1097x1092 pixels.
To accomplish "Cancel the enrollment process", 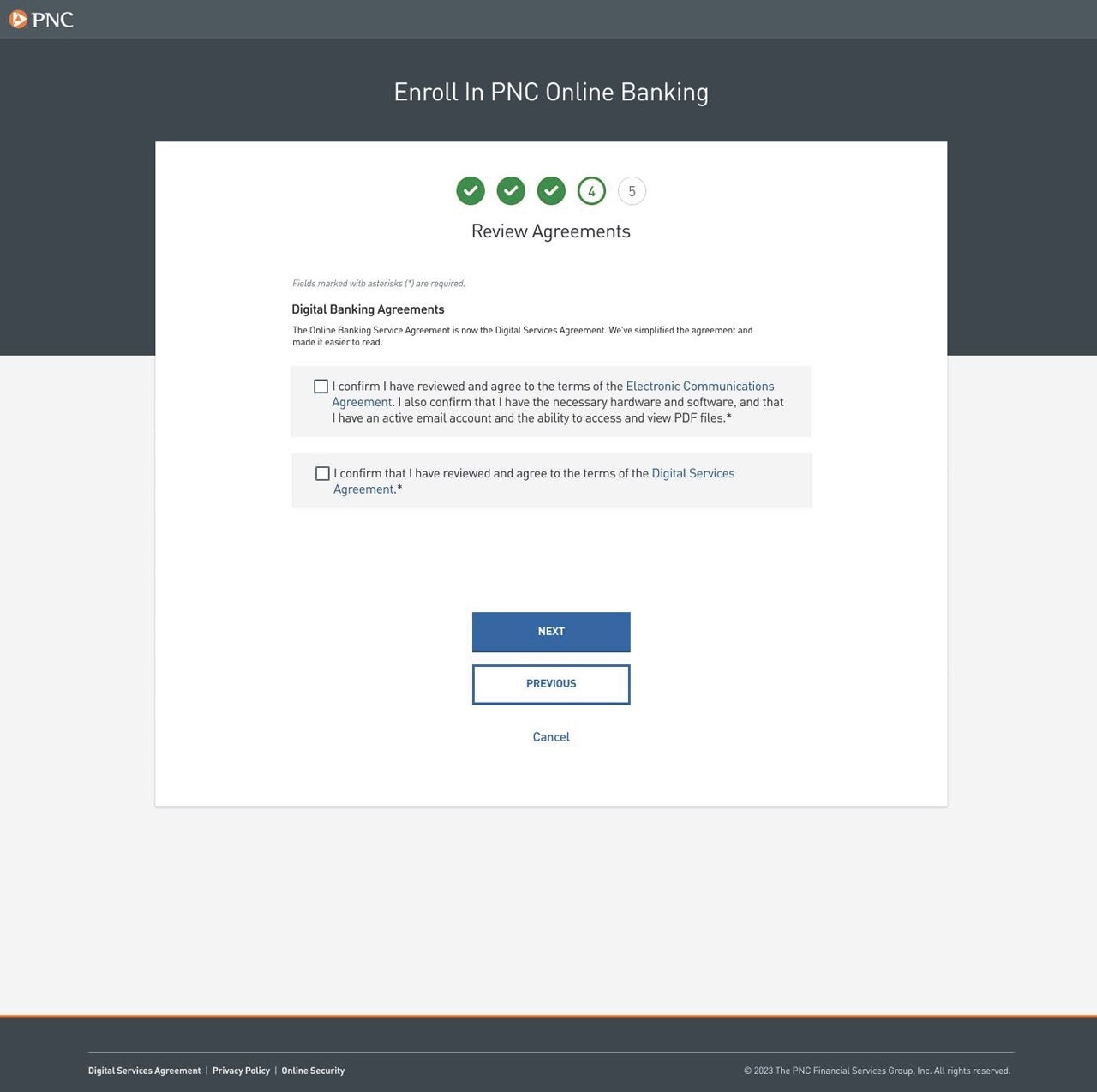I will click(x=551, y=737).
